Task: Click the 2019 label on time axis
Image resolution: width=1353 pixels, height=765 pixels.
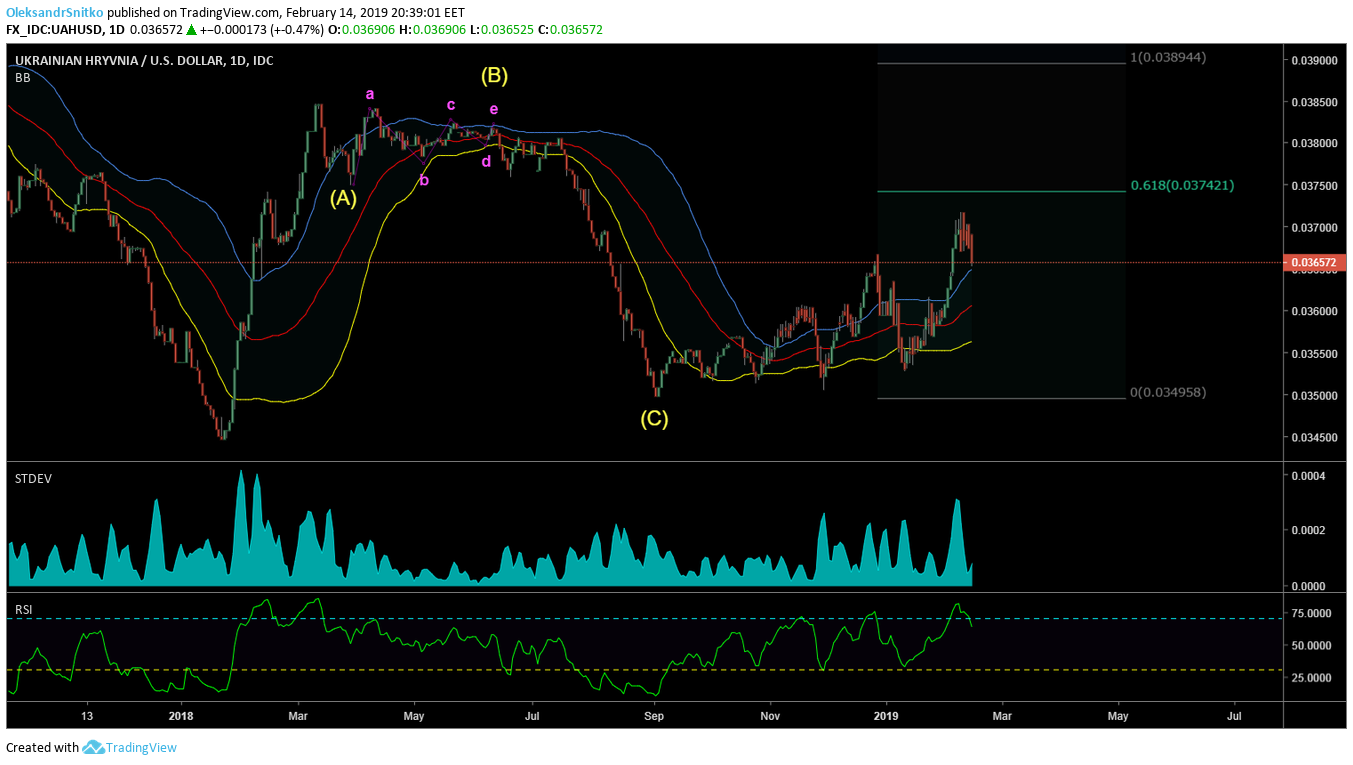Action: click(886, 716)
